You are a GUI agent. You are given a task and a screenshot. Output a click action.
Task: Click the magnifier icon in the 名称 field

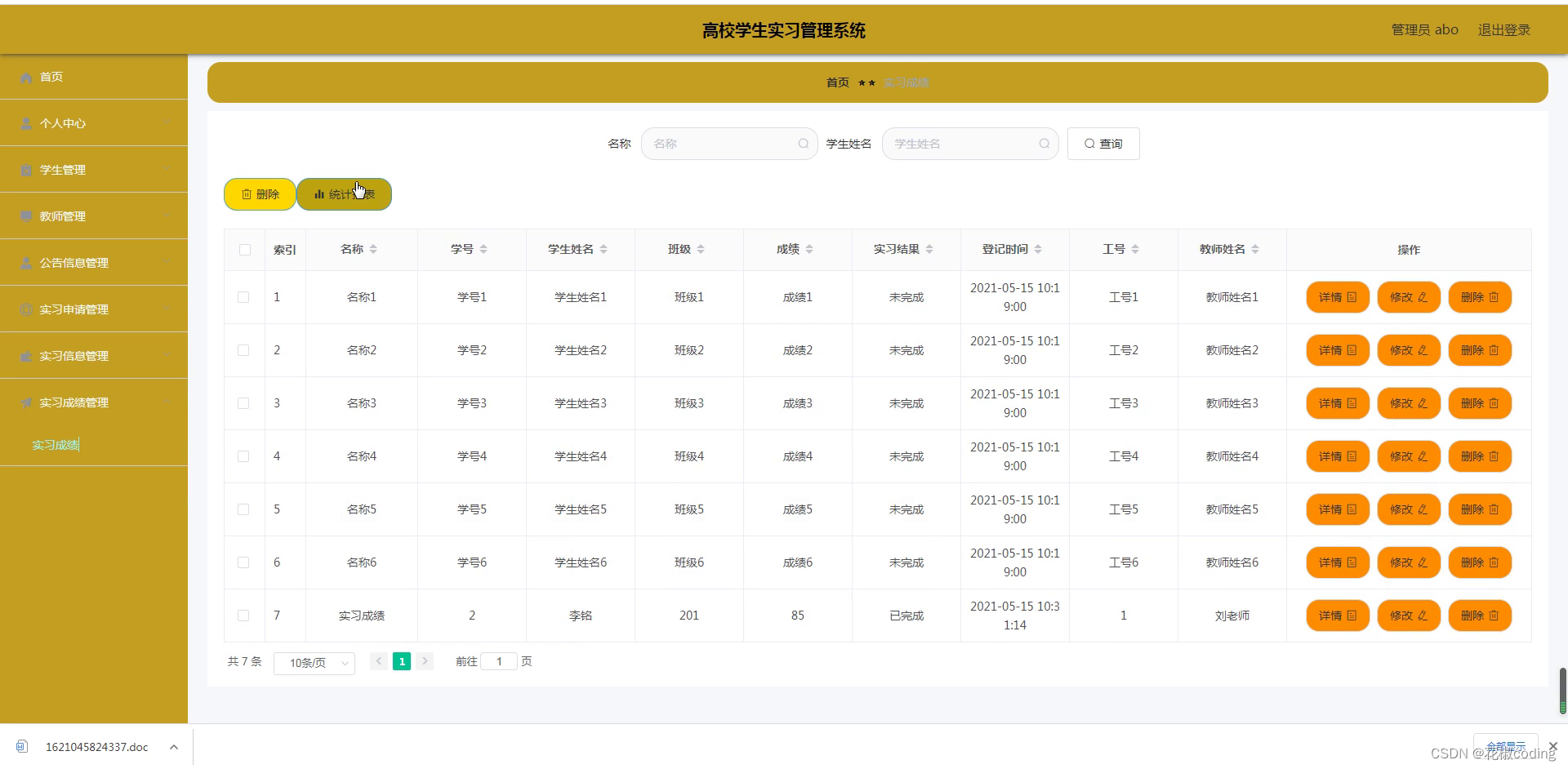point(803,143)
